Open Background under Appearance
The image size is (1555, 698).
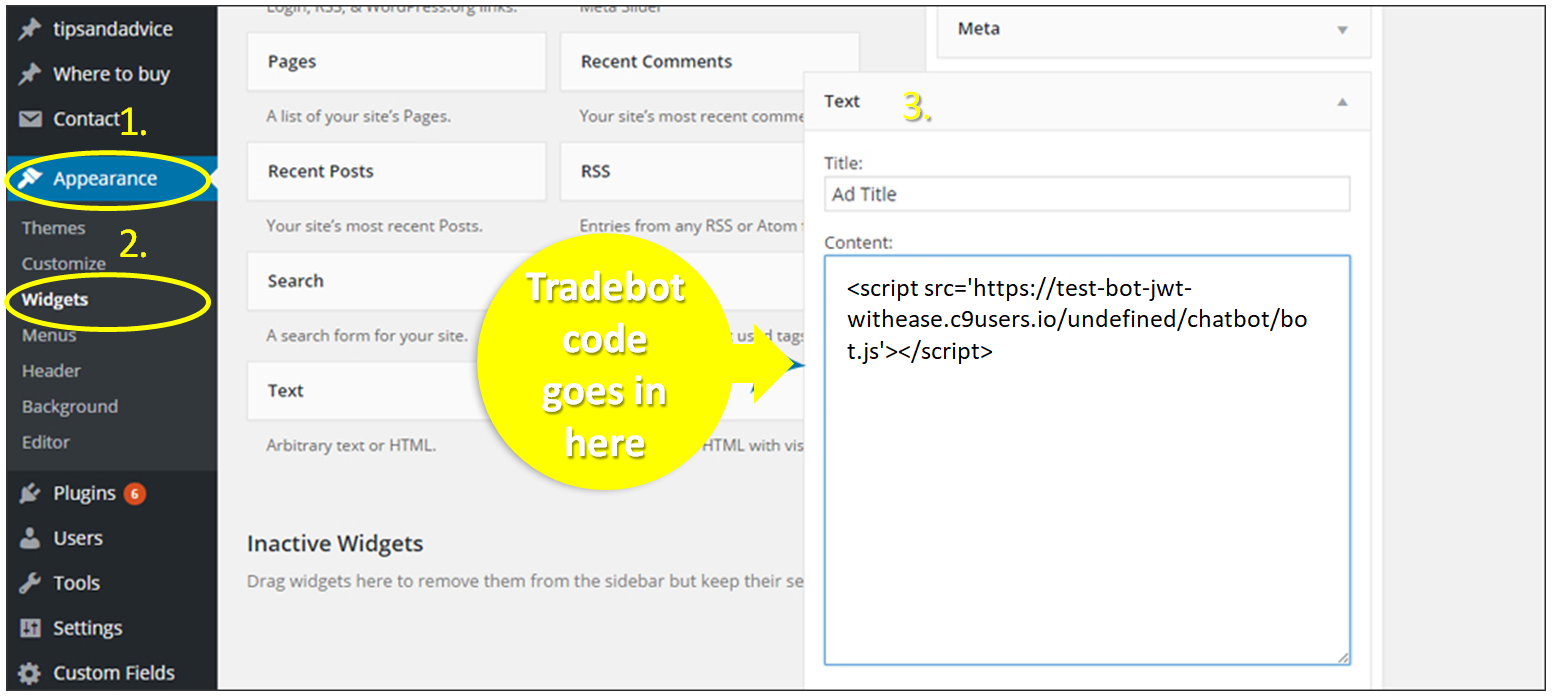[x=70, y=407]
